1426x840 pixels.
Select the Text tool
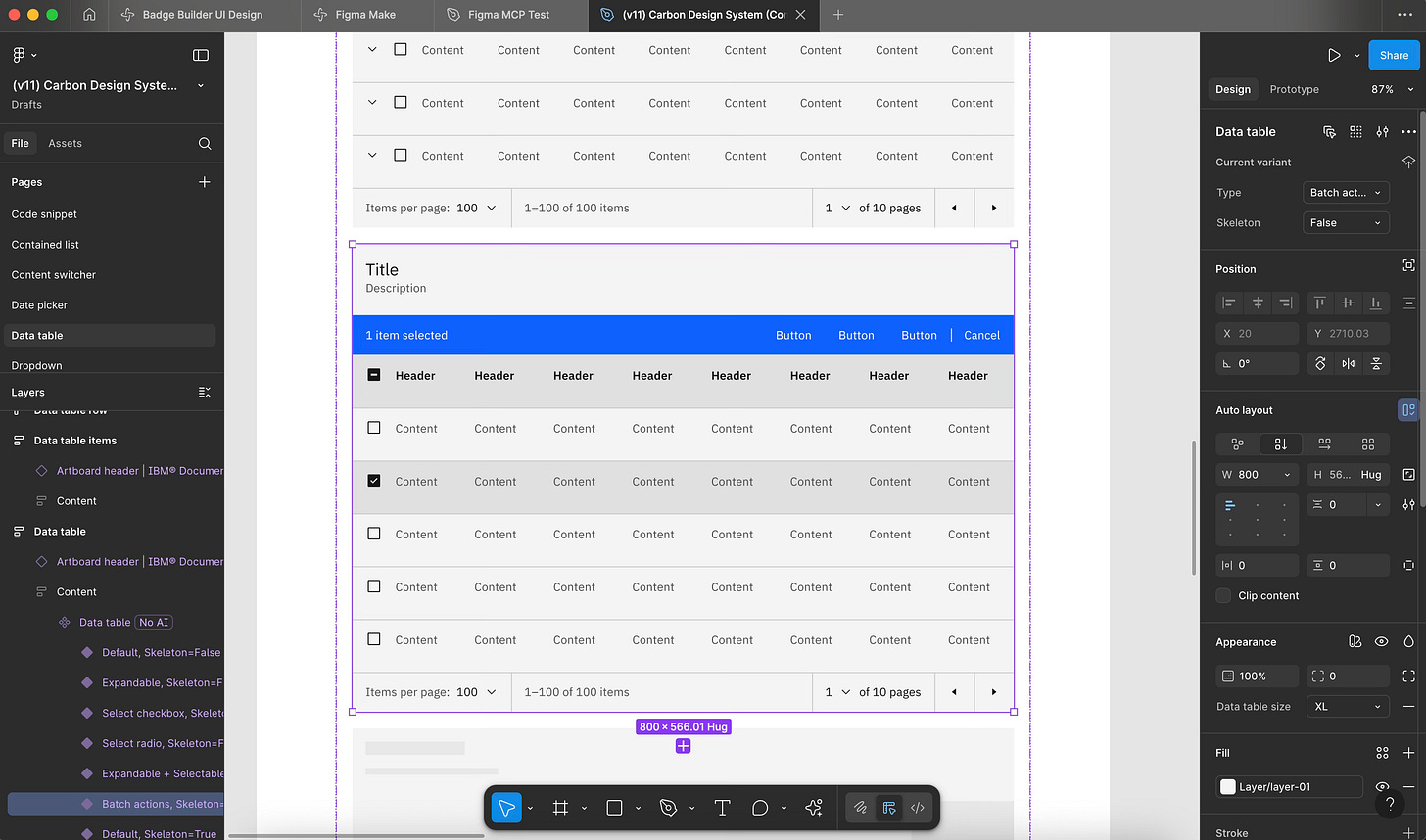[722, 807]
